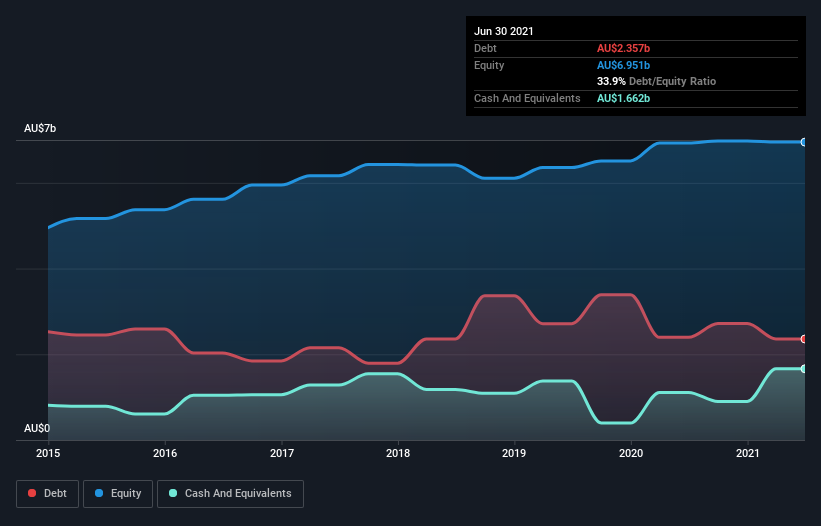Select the Cash endpoint marker on the chart
The image size is (821, 526).
pos(804,369)
